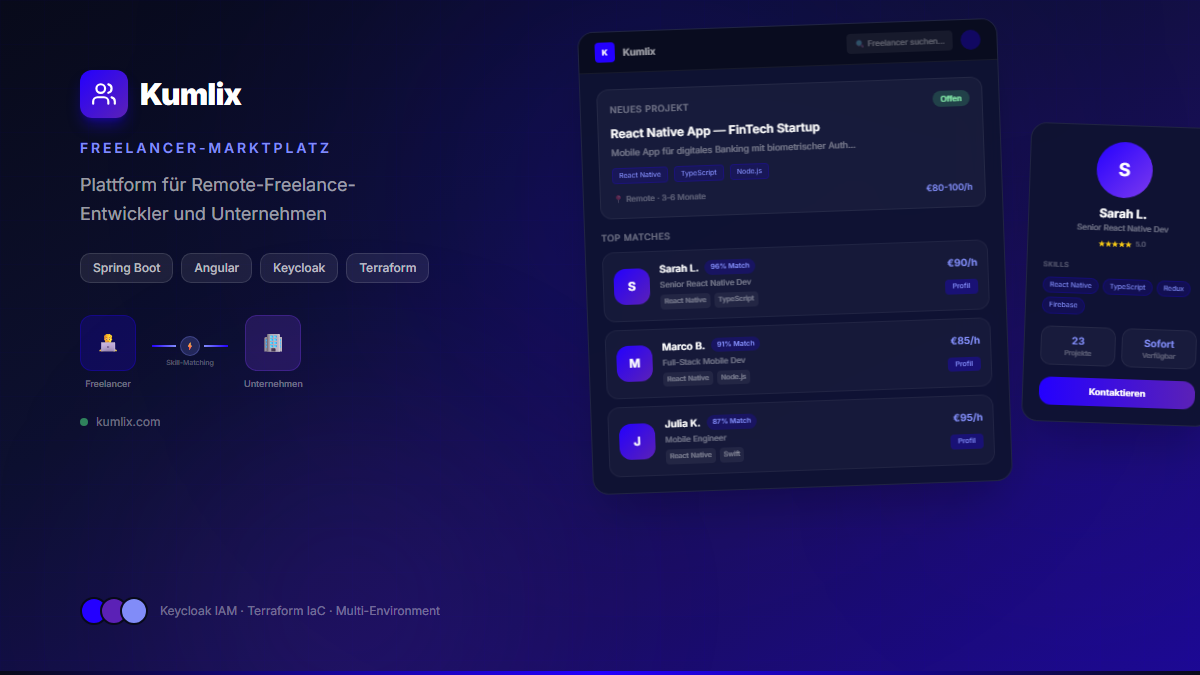Click Marco B. avatar labeled M

pyautogui.click(x=634, y=363)
